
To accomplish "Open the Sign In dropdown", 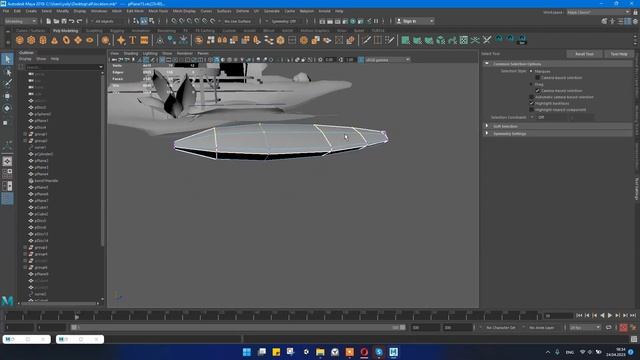I will pyautogui.click(x=415, y=21).
